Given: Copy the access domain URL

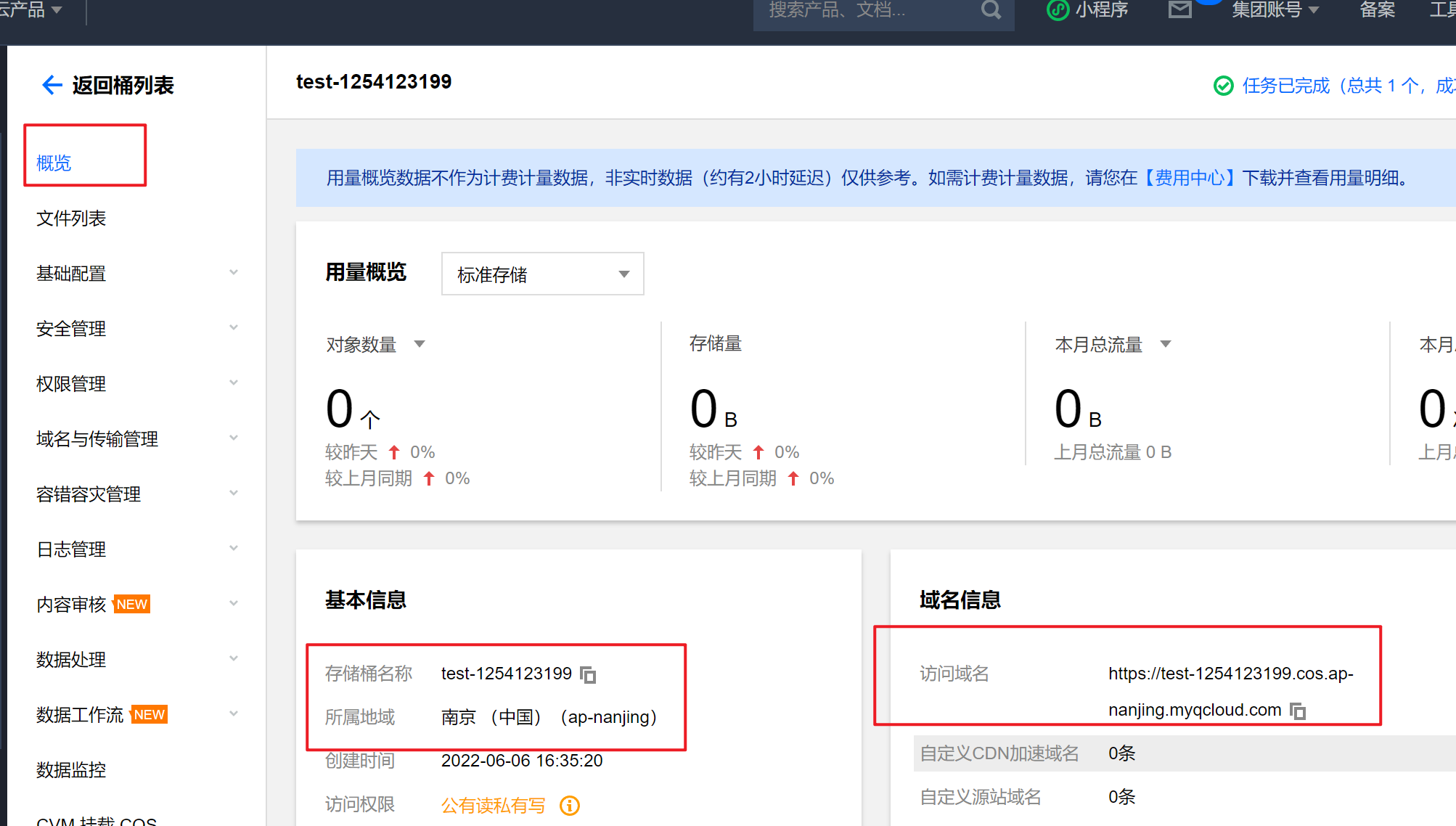Looking at the screenshot, I should click(x=1298, y=711).
